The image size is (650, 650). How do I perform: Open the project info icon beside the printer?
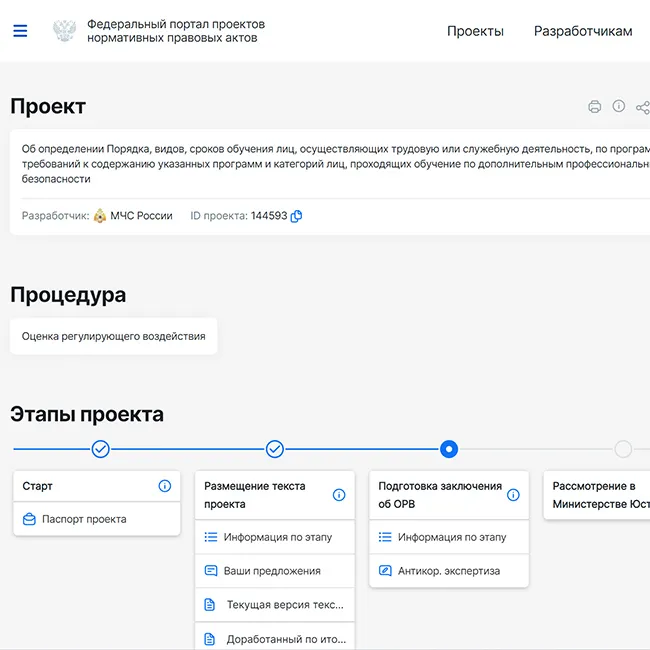click(618, 106)
